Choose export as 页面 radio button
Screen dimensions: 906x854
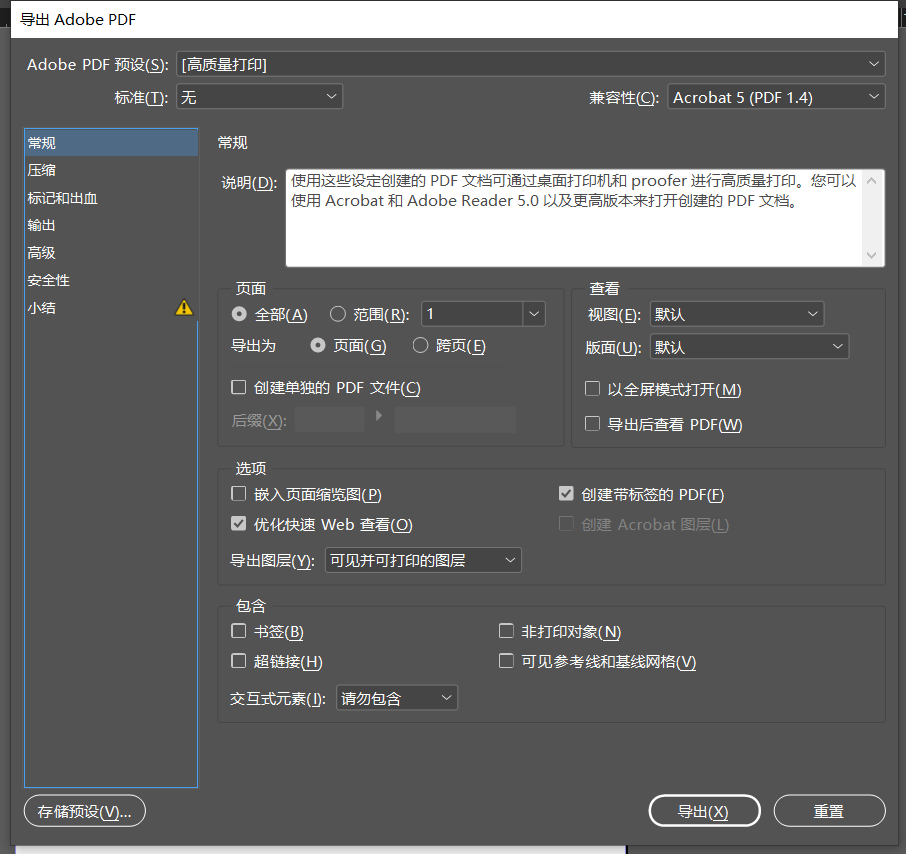point(318,346)
